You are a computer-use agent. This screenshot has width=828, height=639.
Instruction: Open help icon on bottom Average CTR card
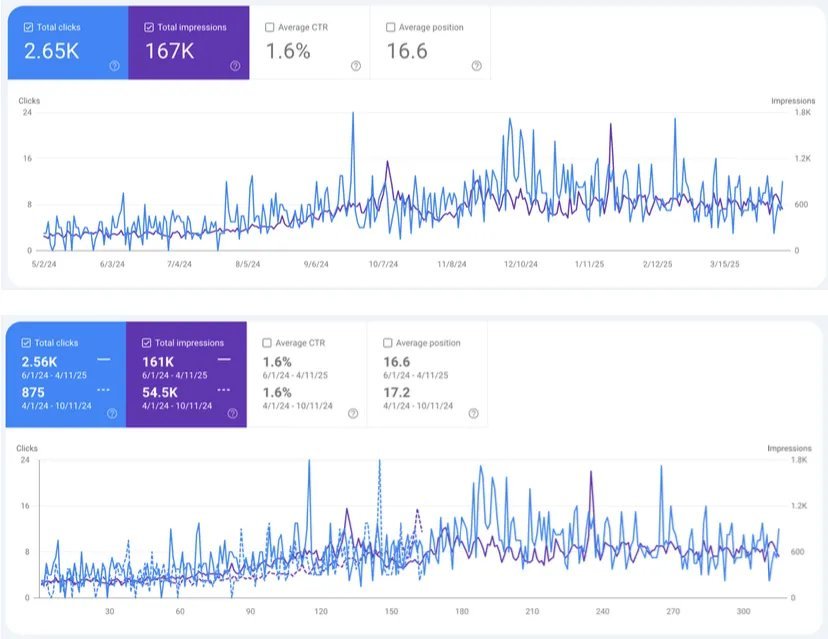(x=353, y=413)
